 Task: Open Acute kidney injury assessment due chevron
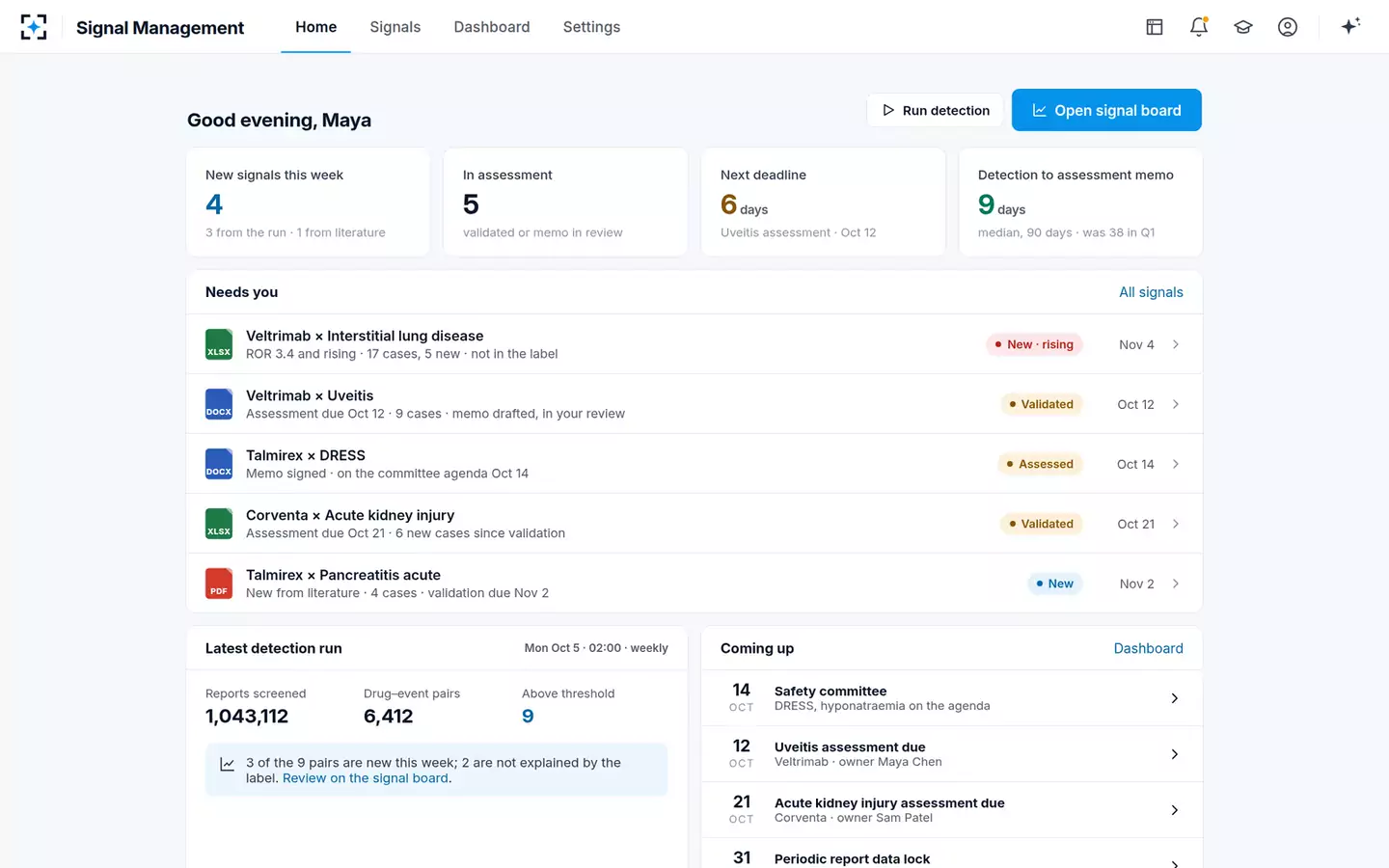(1174, 810)
